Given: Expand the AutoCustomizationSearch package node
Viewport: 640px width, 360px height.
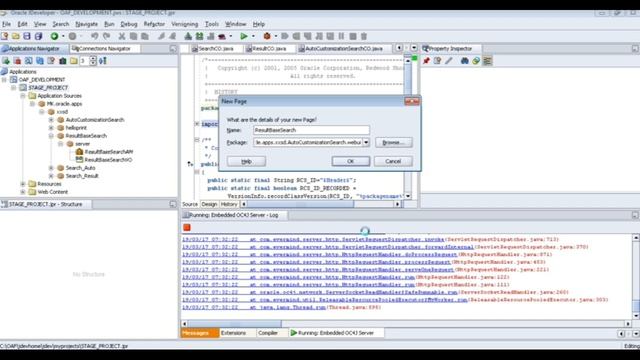Looking at the screenshot, I should click(51, 120).
